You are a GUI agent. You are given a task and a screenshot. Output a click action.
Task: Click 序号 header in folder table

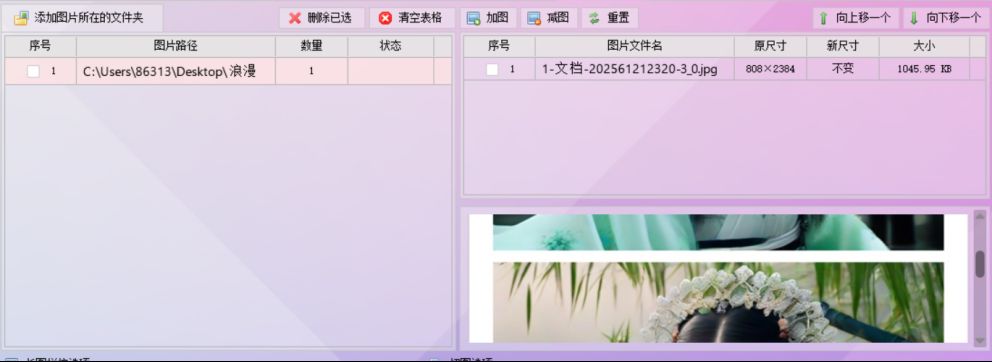pyautogui.click(x=40, y=46)
